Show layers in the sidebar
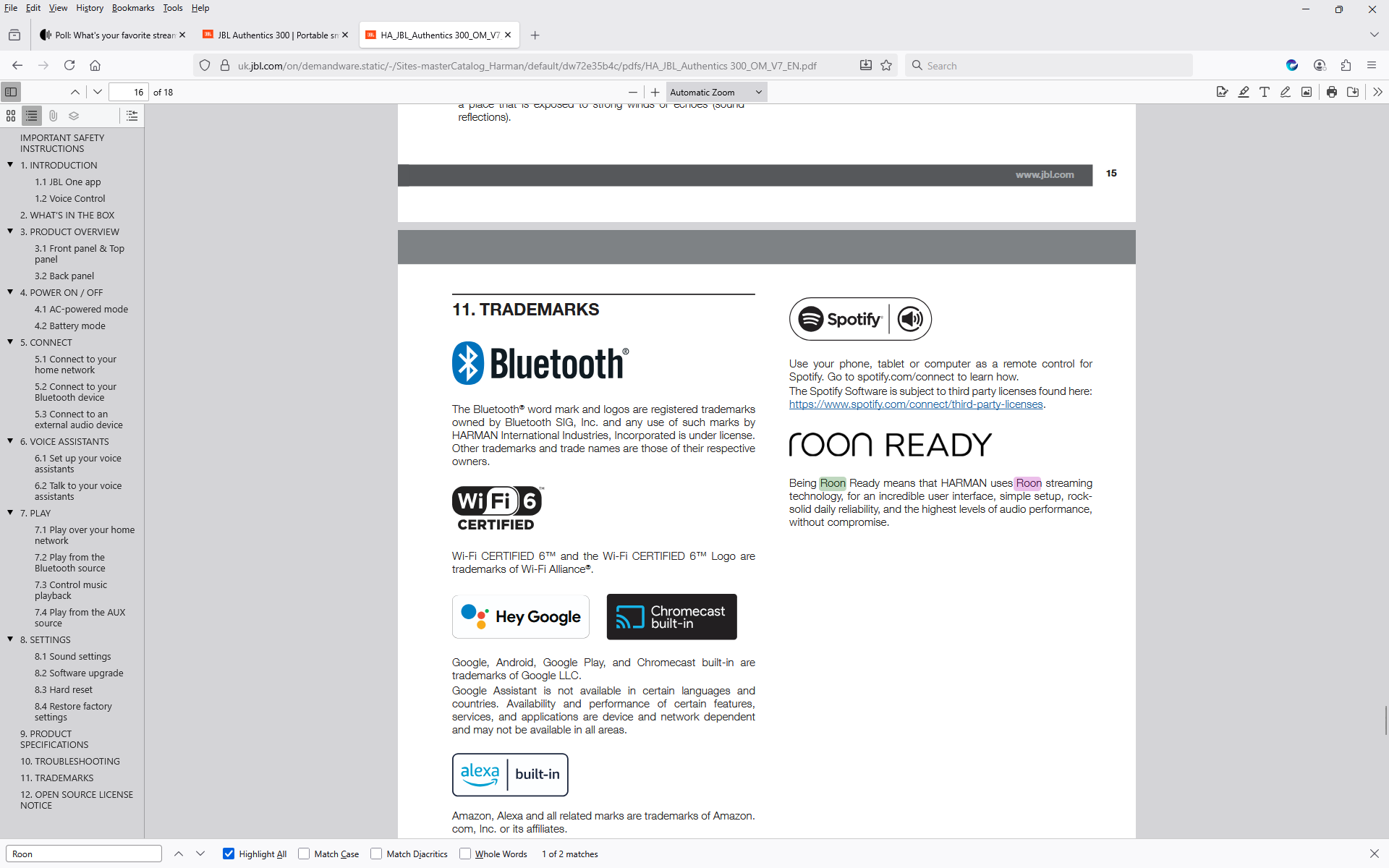 click(74, 116)
